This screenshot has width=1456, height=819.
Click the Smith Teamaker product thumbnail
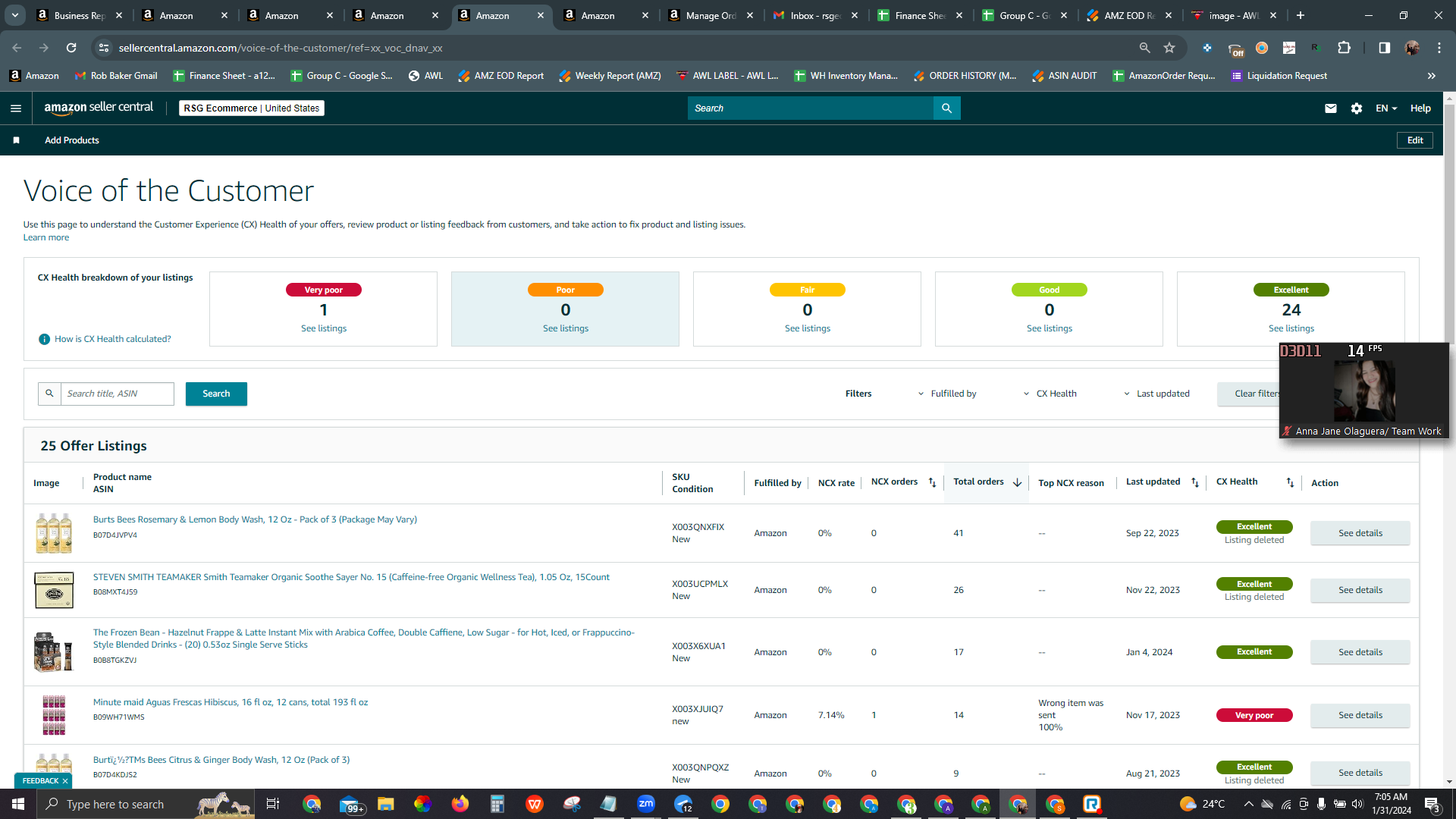click(54, 590)
